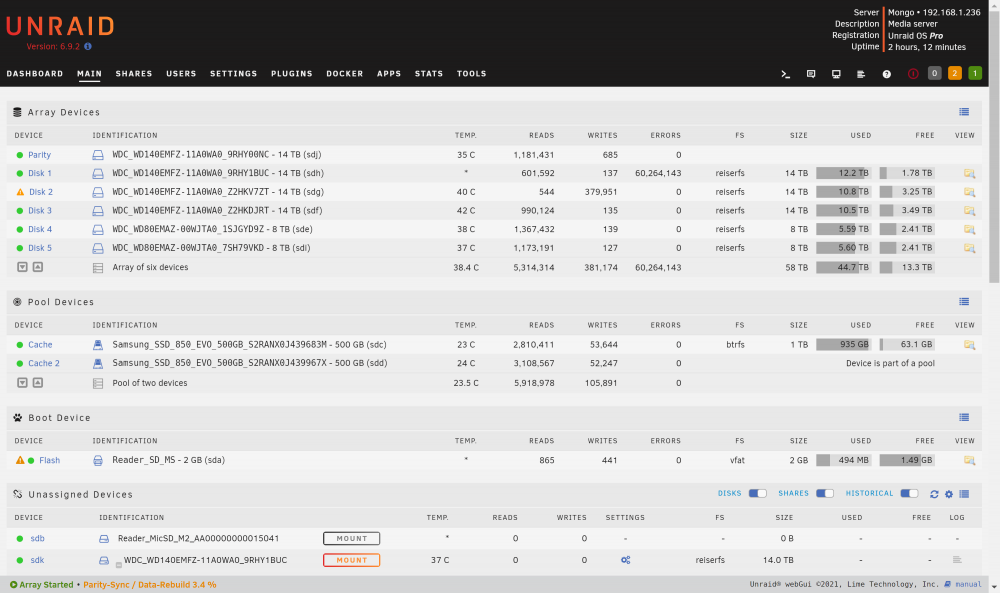Toggle Boot Device section list view
Viewport: 1000px width, 593px height.
tap(964, 418)
